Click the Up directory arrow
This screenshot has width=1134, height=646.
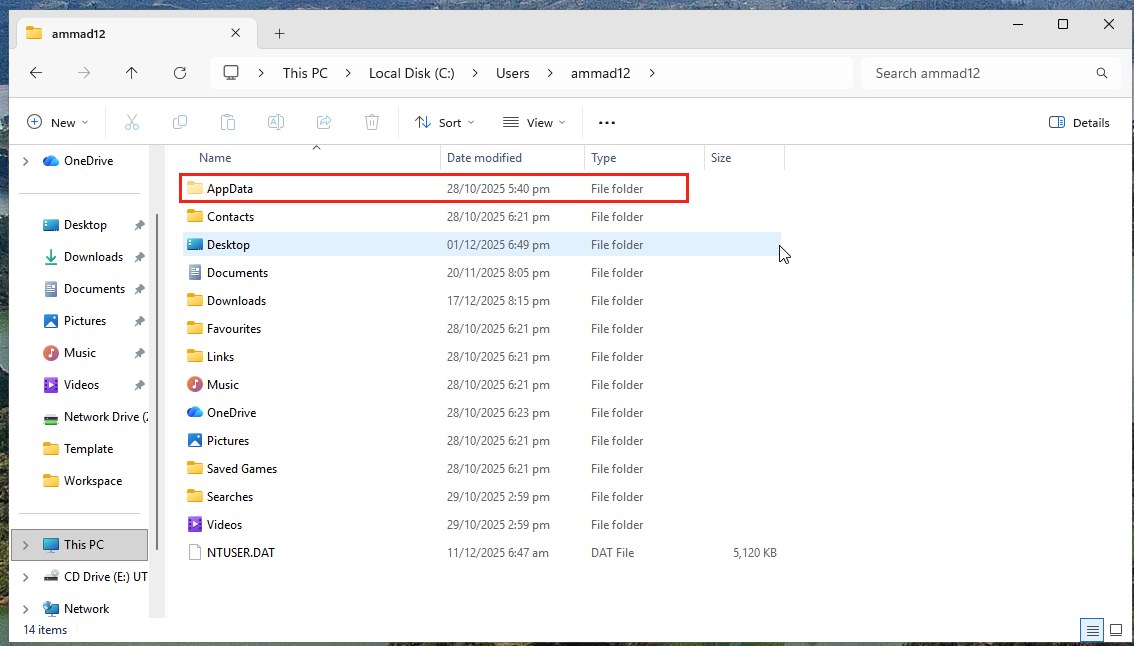tap(132, 73)
